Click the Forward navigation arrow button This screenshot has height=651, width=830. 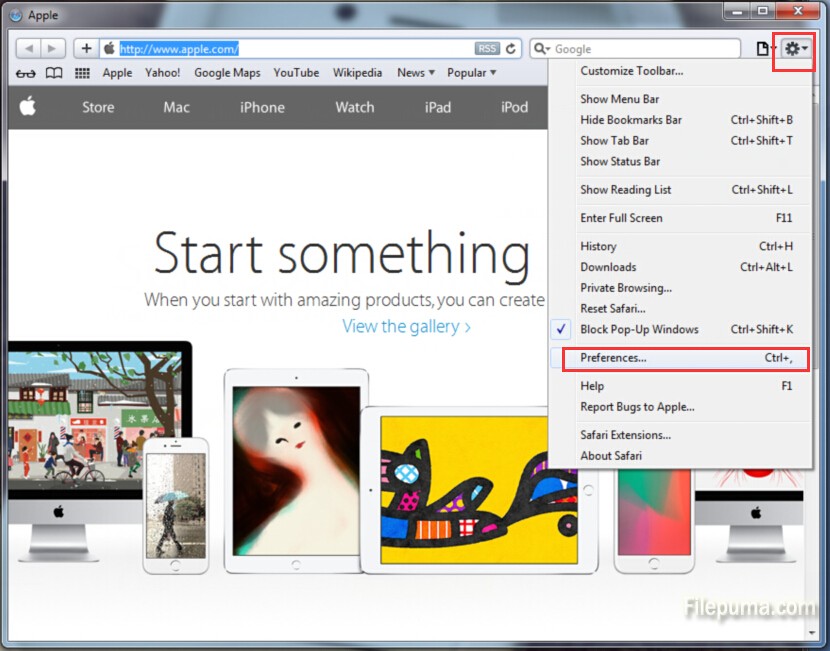(x=53, y=48)
